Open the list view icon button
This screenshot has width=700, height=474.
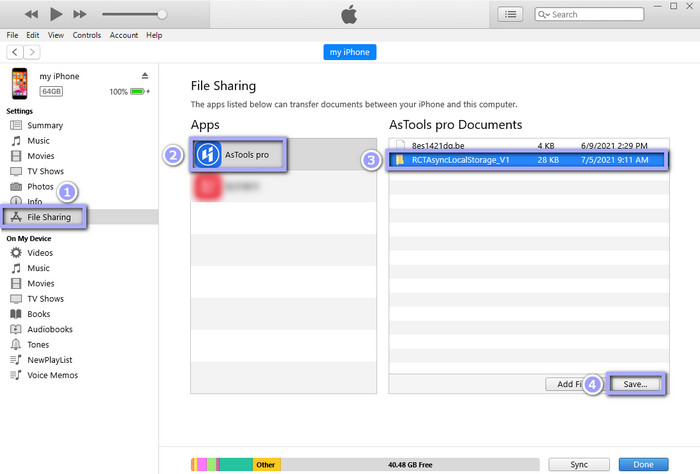[510, 14]
